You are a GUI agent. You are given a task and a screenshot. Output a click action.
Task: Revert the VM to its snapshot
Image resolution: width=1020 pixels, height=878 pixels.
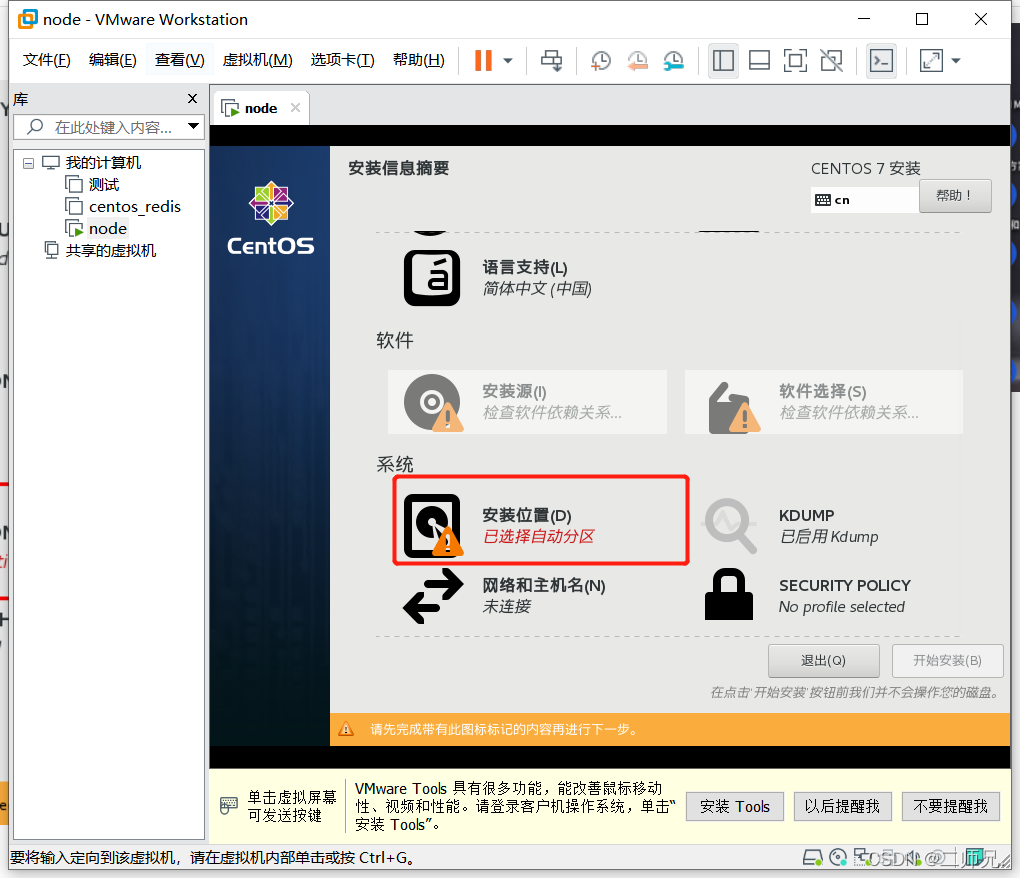point(637,61)
